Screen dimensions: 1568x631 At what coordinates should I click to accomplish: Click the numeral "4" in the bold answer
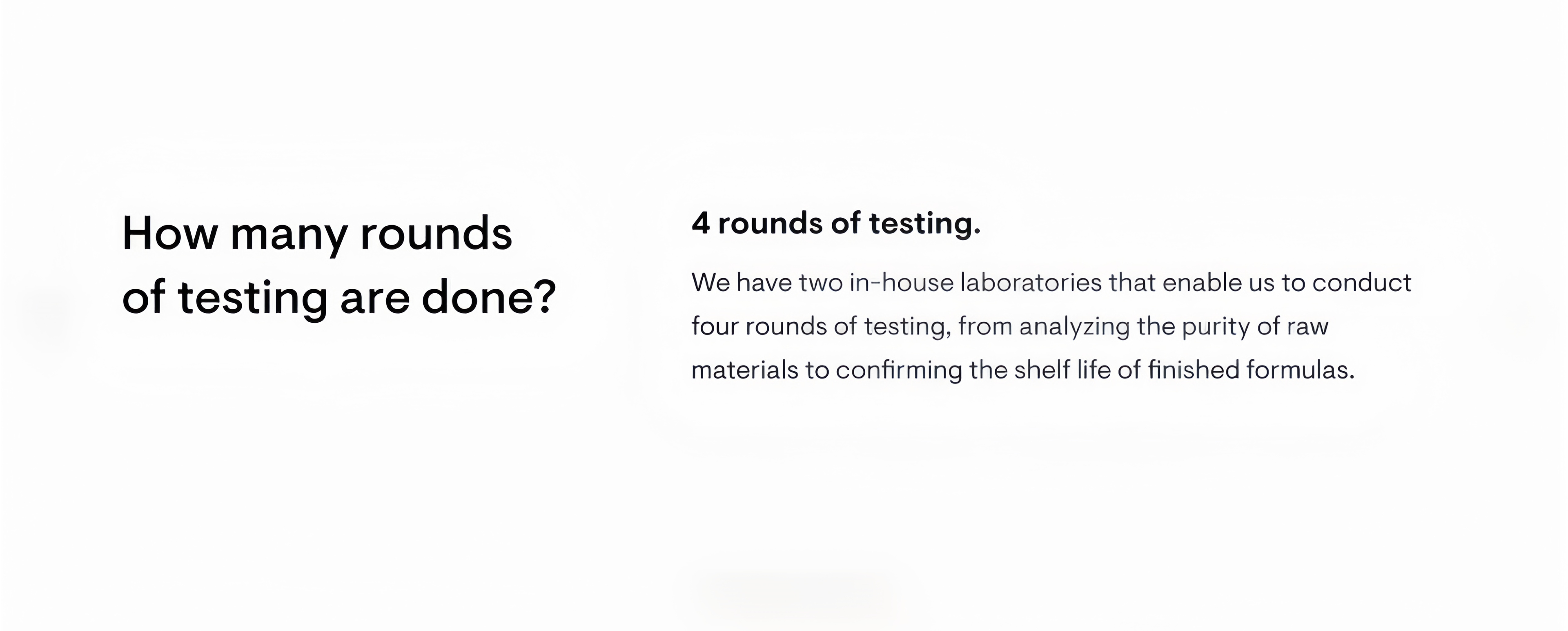click(x=701, y=223)
